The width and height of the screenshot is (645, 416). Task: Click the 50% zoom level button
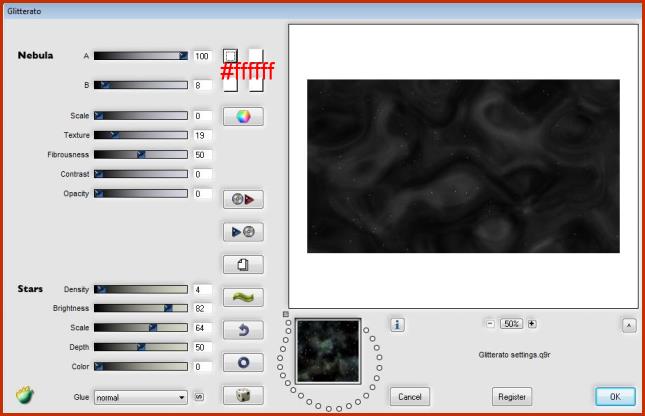tap(511, 324)
